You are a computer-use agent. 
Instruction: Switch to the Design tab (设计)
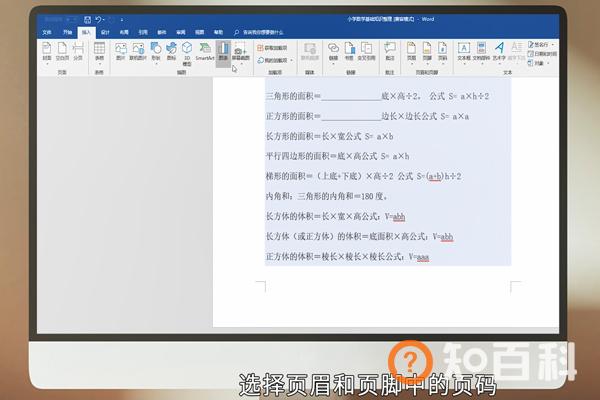pyautogui.click(x=105, y=33)
